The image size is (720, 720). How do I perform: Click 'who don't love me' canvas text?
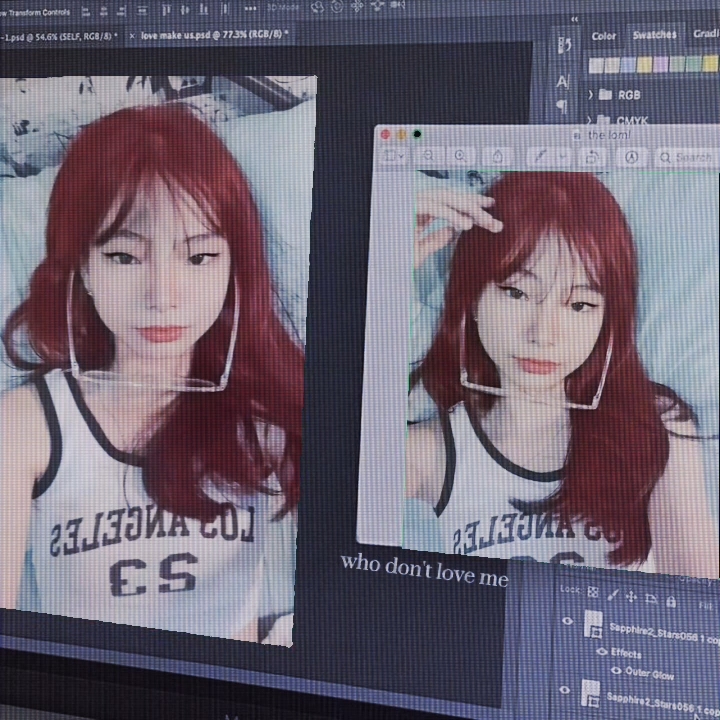click(x=424, y=570)
